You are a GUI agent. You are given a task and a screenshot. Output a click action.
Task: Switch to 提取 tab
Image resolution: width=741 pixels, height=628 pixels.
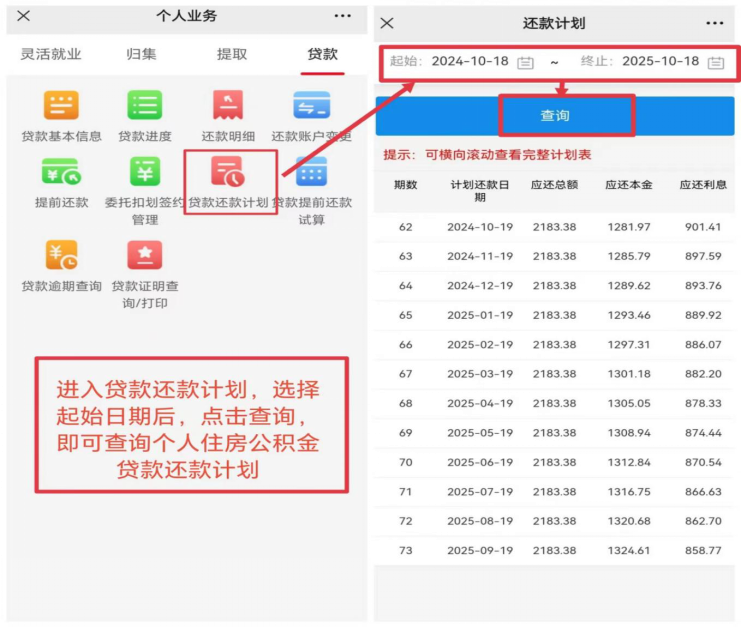tap(232, 54)
